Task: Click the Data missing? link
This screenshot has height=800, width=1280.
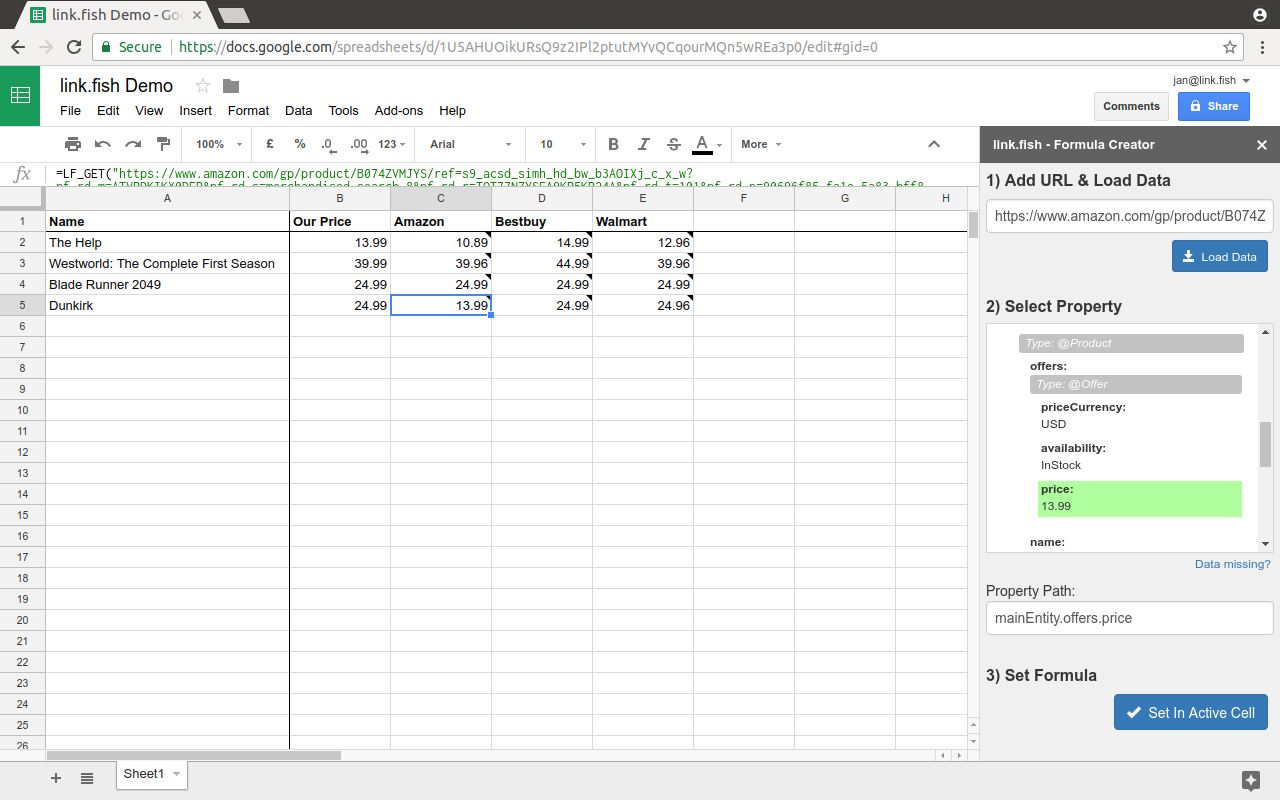Action: 1232,564
